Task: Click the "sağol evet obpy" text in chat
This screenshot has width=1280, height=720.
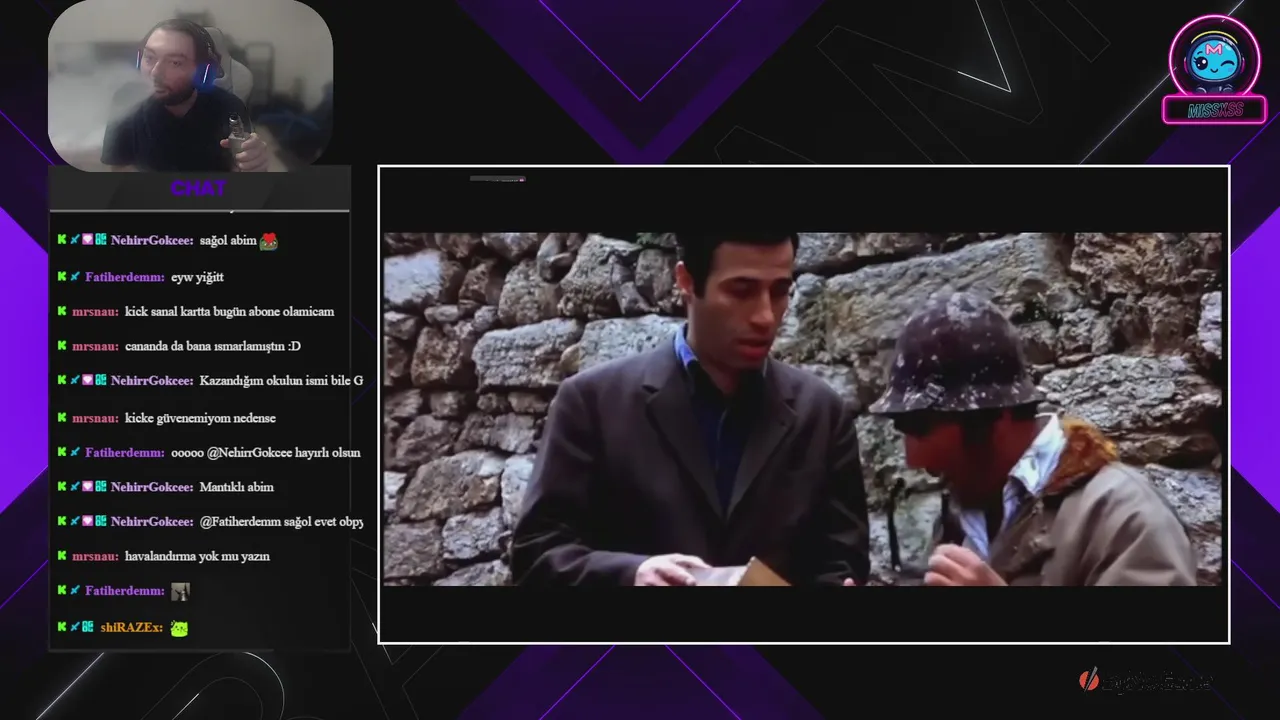Action: [326, 522]
